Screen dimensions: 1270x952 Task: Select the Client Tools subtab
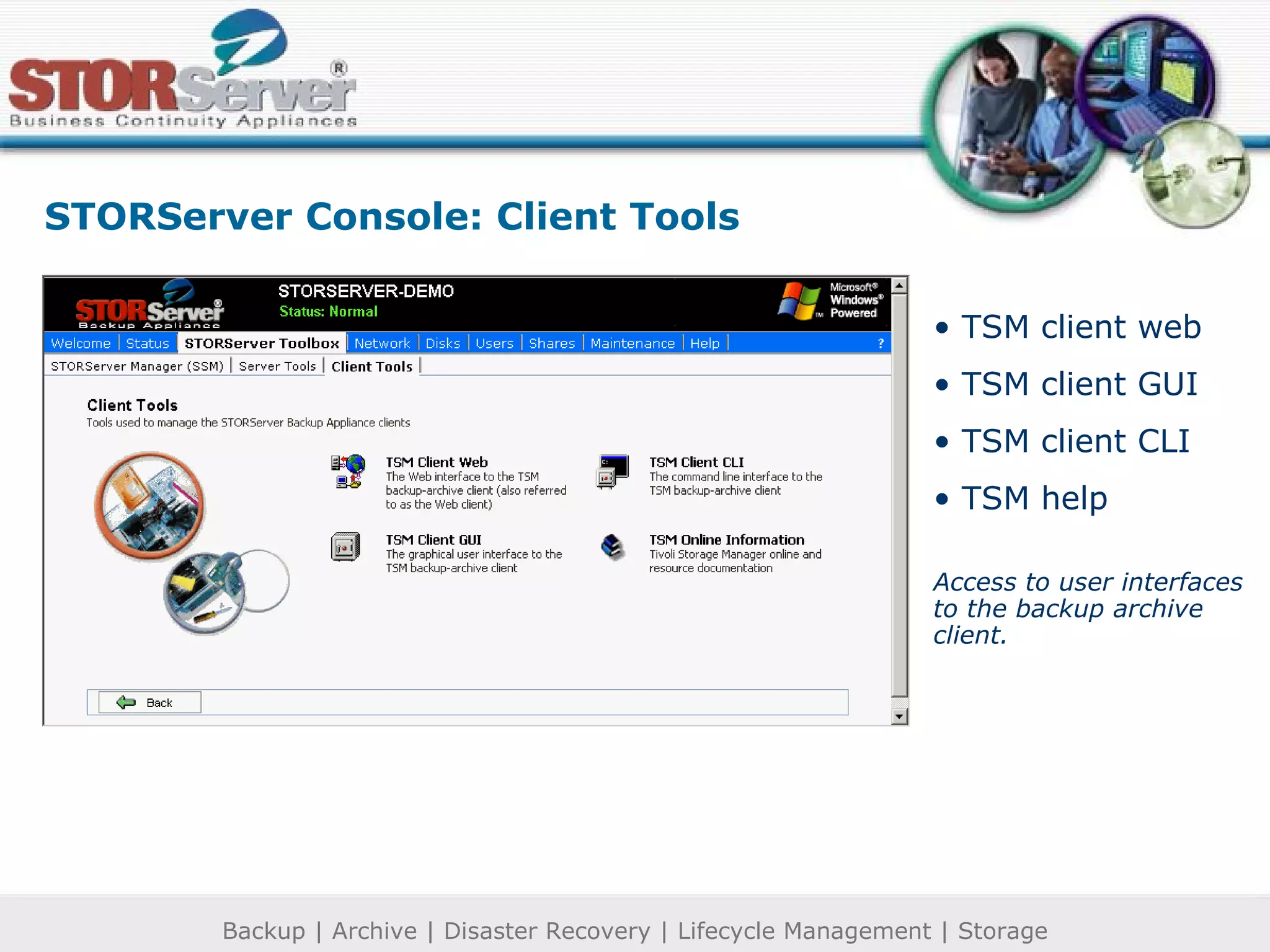(371, 366)
